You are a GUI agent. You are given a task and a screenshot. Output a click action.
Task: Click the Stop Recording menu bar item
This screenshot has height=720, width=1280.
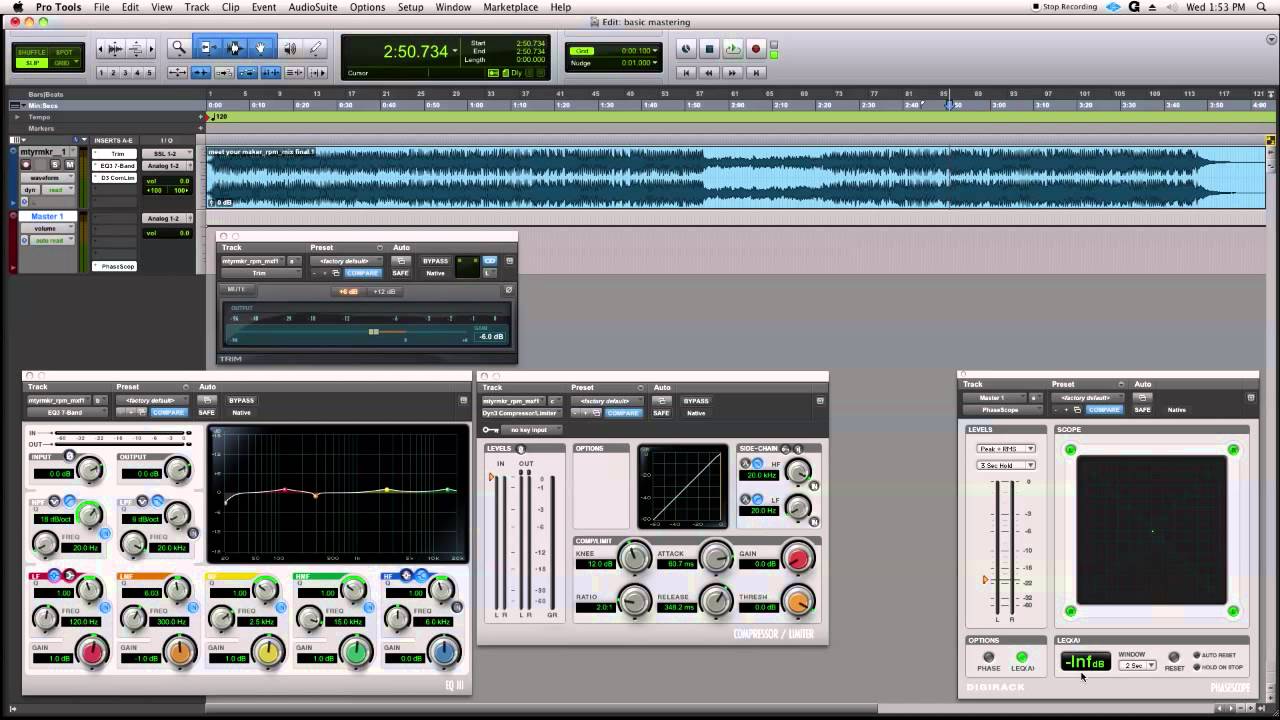point(1066,7)
